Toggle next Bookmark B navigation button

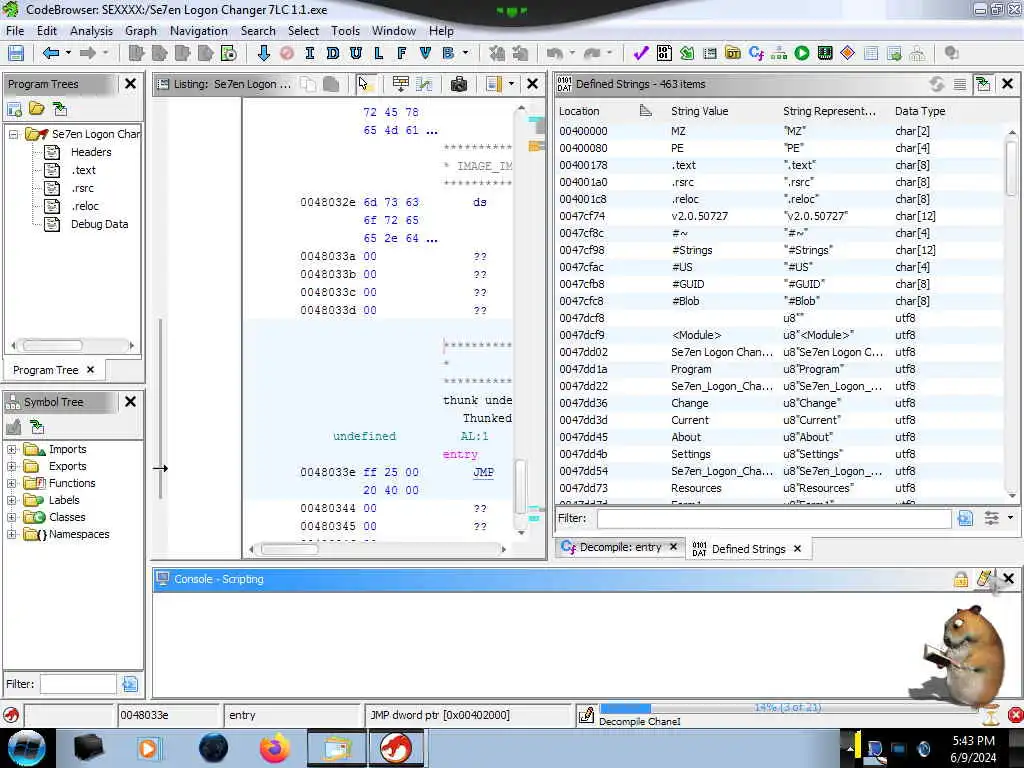[x=449, y=54]
